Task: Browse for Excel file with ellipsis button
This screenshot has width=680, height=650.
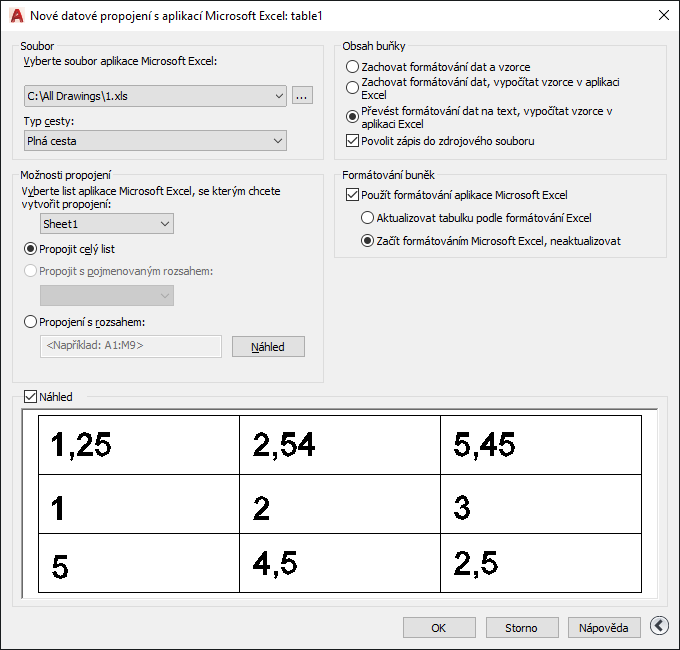Action: 302,95
